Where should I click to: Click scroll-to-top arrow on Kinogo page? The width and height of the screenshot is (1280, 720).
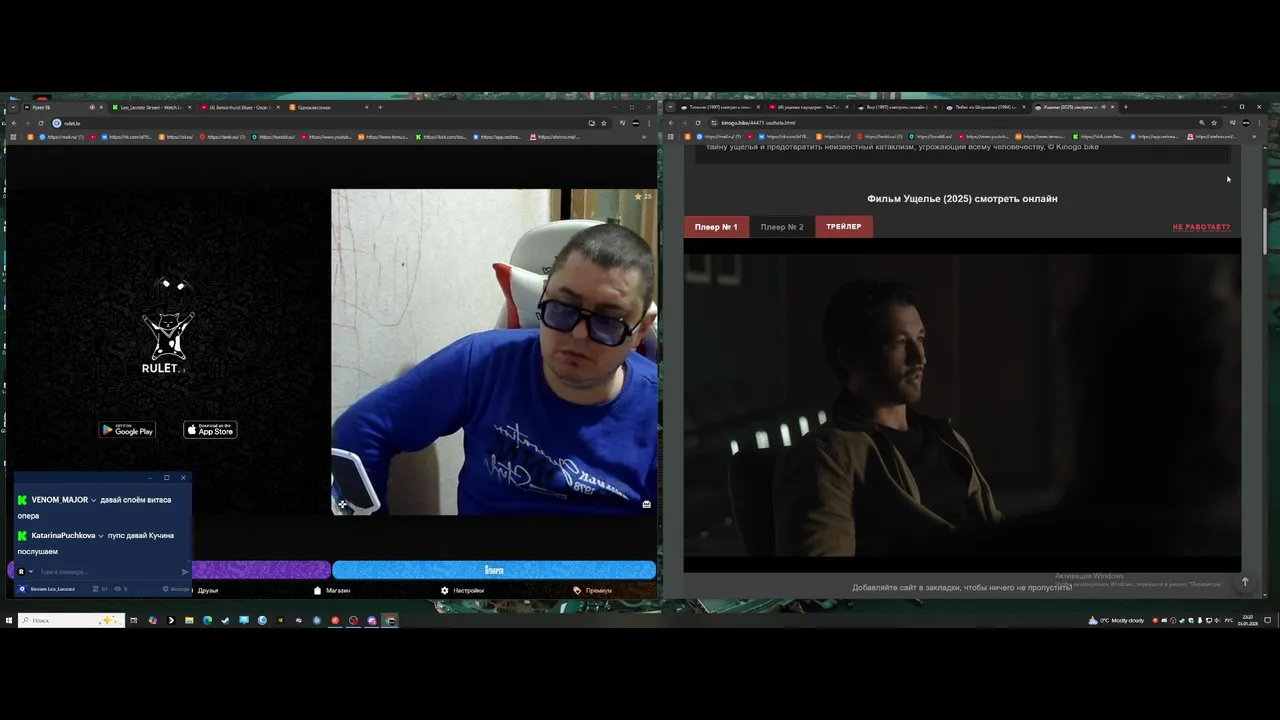coord(1245,582)
